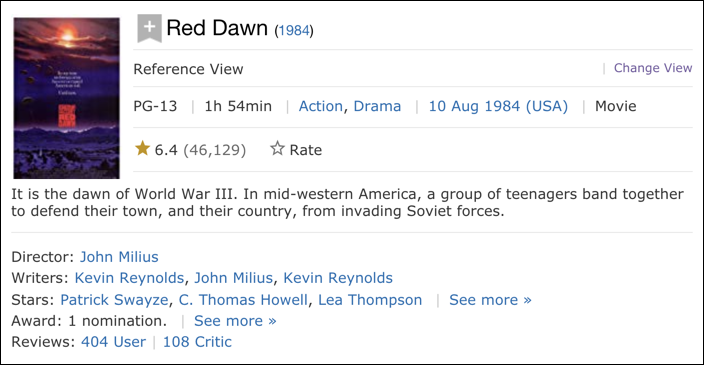Add Red Dawn to watchlist ribbon icon
The image size is (704, 365).
coord(149,28)
